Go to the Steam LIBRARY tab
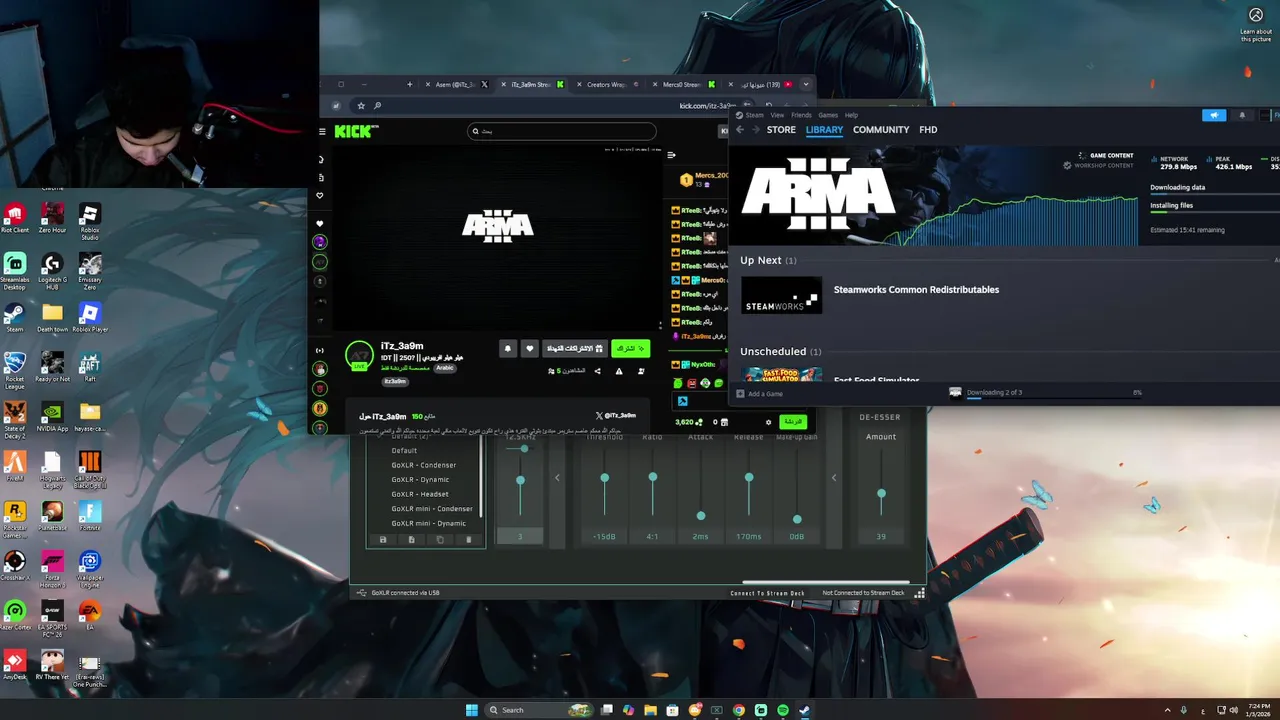 pos(824,130)
